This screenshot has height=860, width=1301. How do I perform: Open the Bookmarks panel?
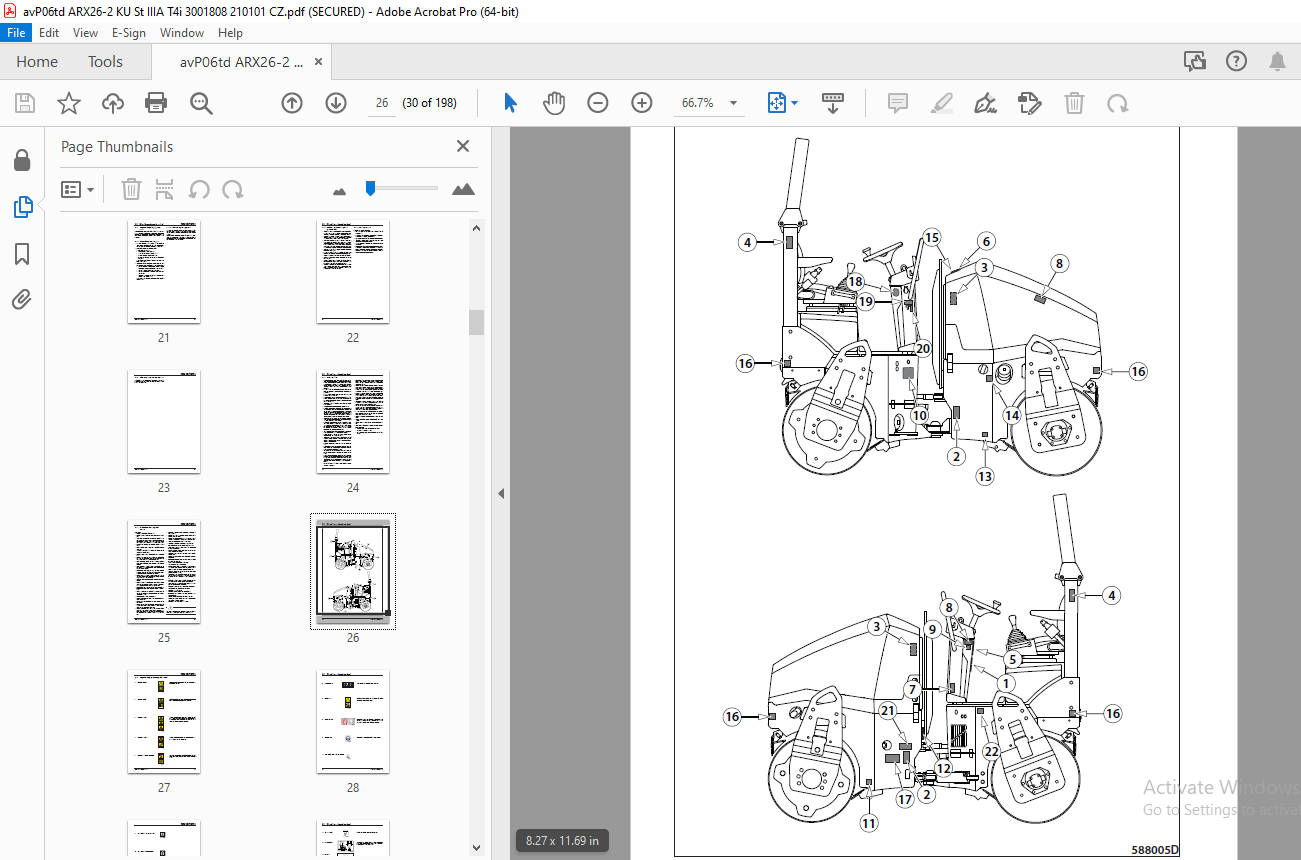22,254
